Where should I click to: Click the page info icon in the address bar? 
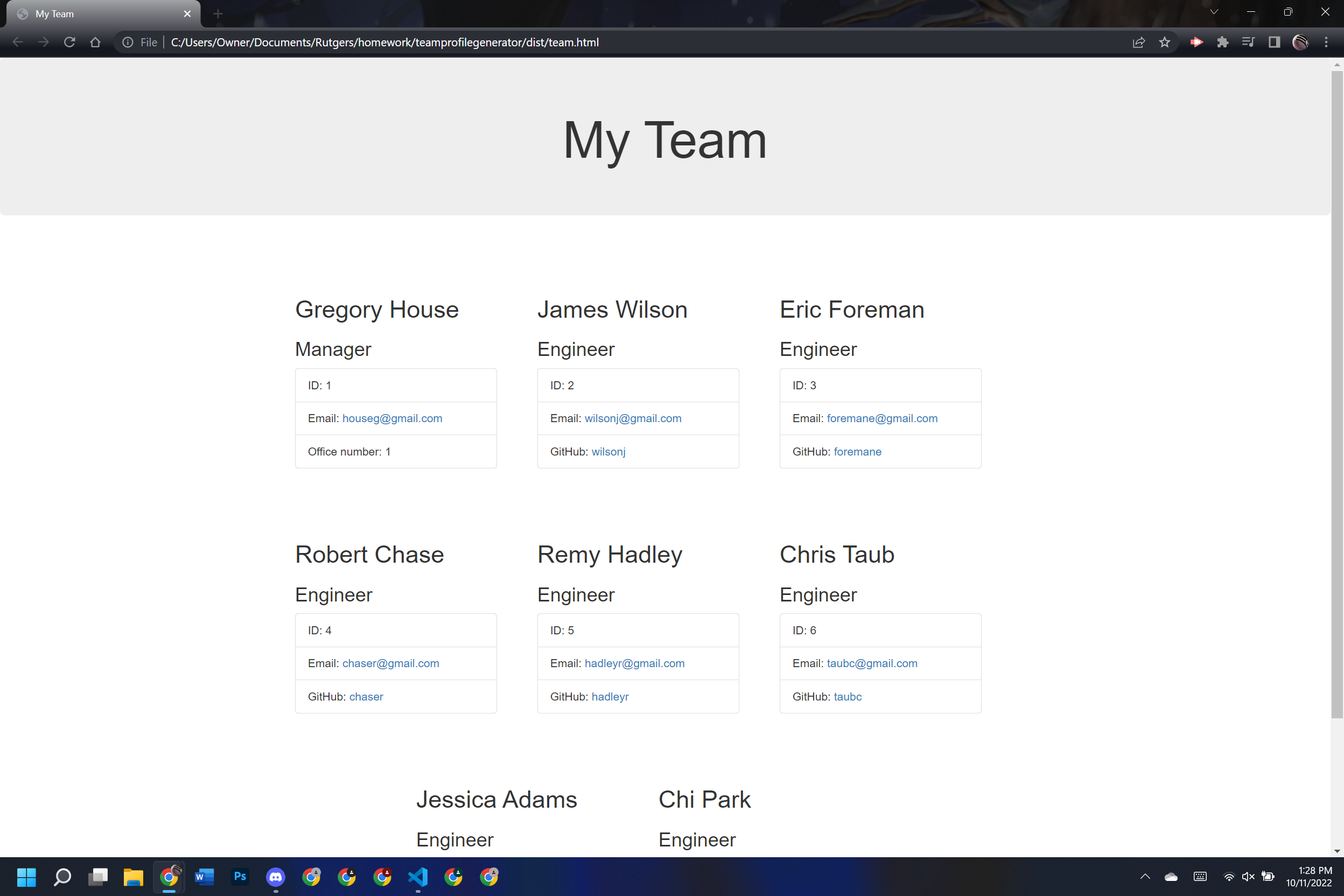[x=127, y=41]
